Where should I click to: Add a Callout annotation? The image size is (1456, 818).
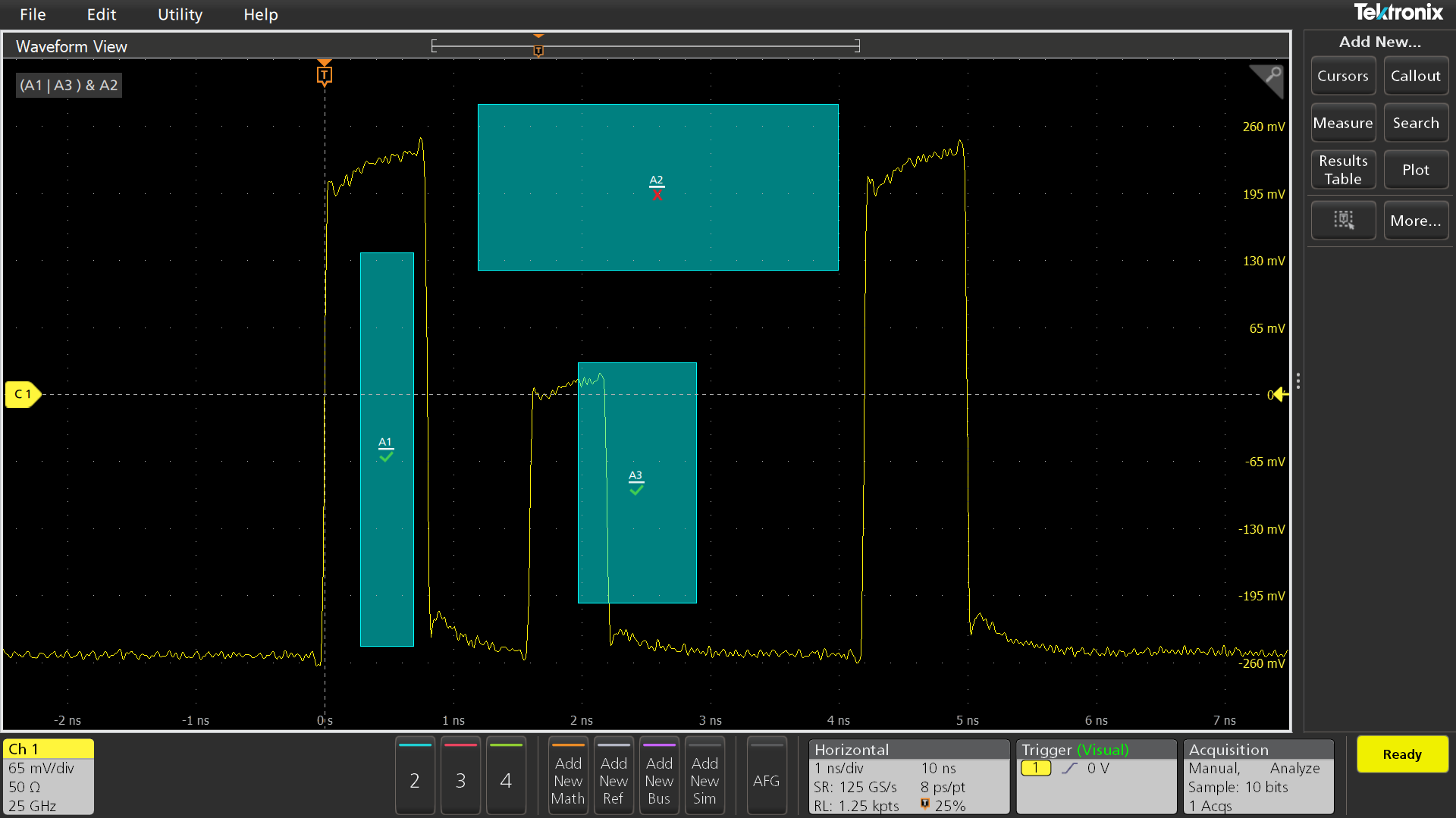point(1416,76)
